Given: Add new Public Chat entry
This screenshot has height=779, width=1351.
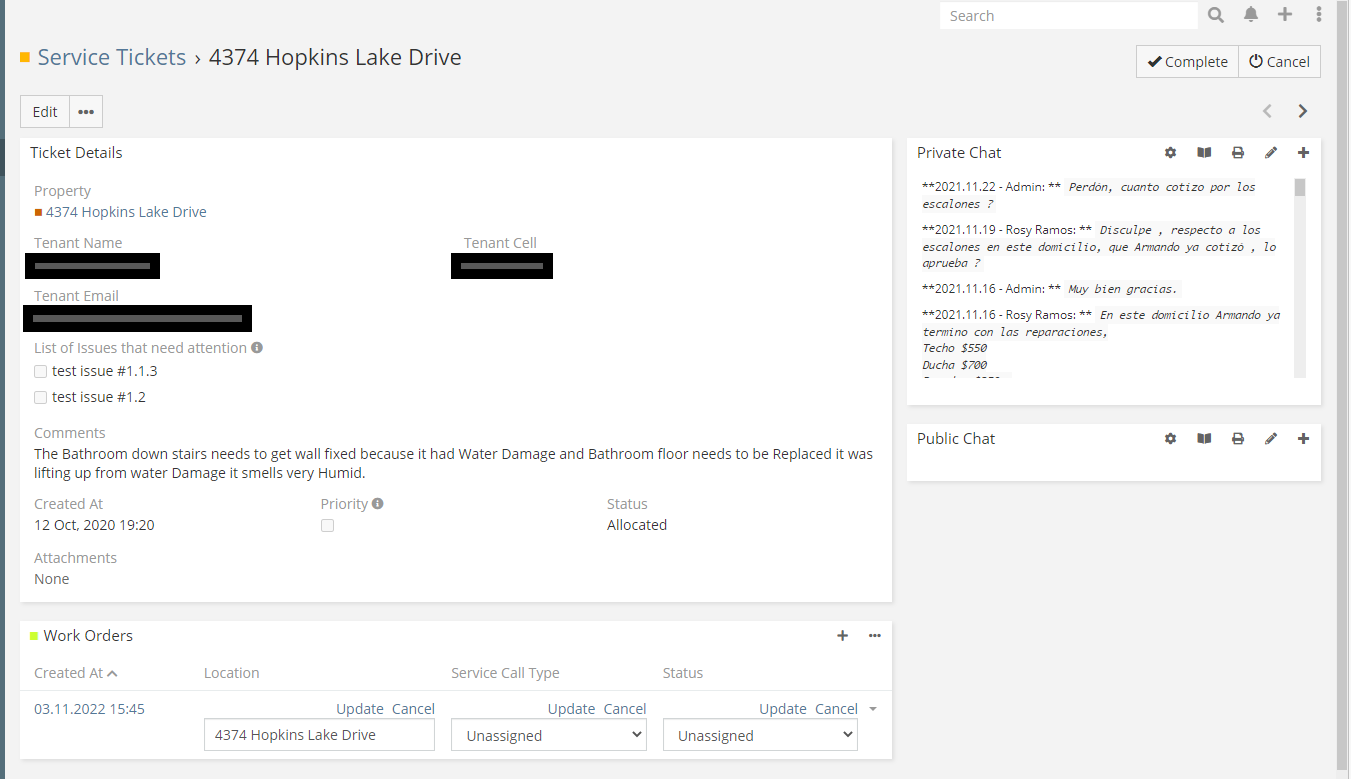Looking at the screenshot, I should (x=1303, y=439).
